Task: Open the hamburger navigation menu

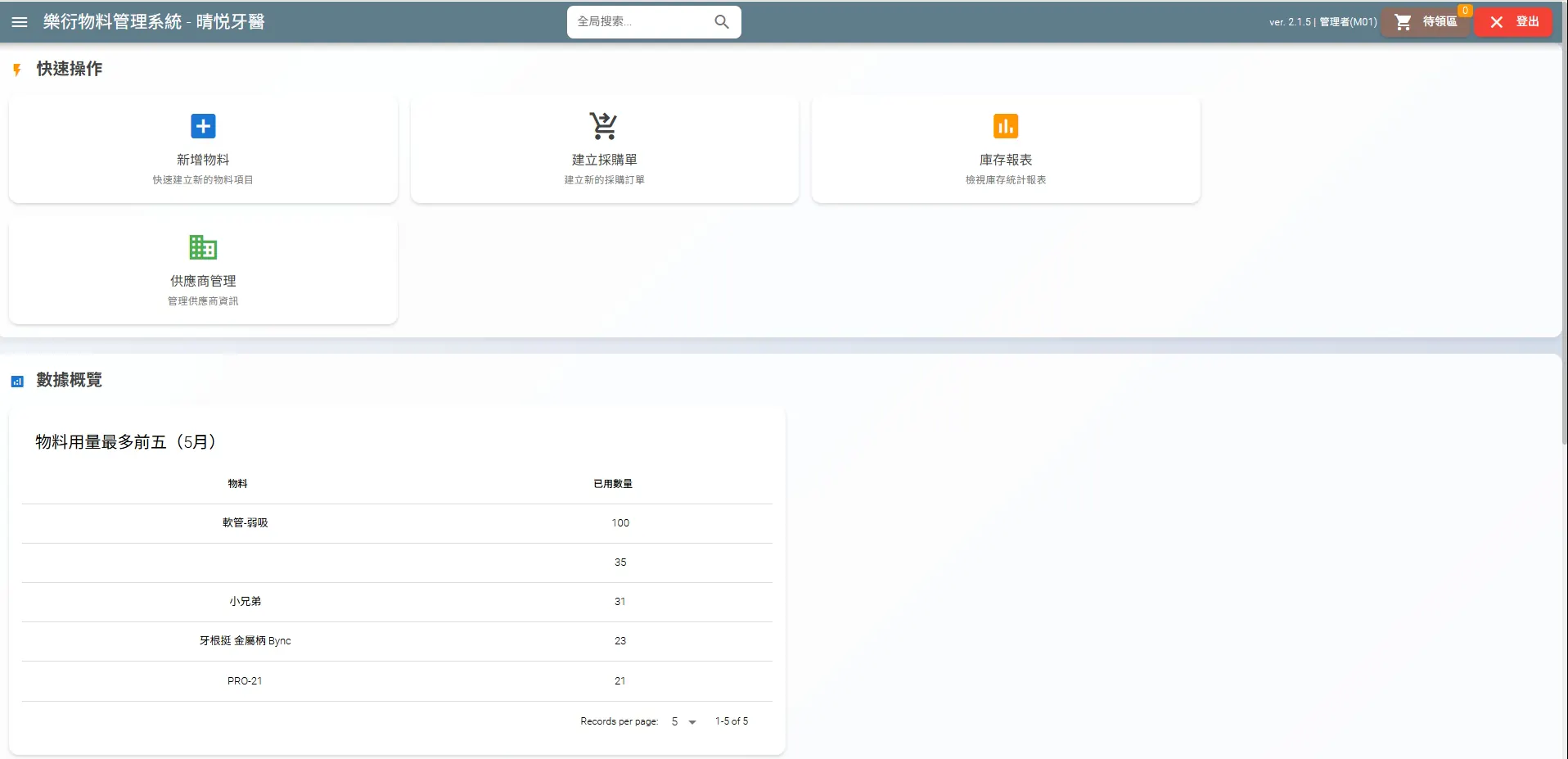Action: (x=20, y=22)
